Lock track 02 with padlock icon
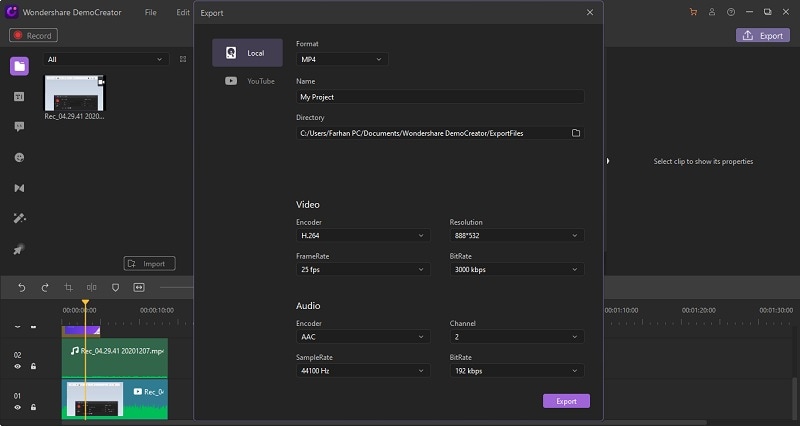The width and height of the screenshot is (800, 426). [33, 367]
